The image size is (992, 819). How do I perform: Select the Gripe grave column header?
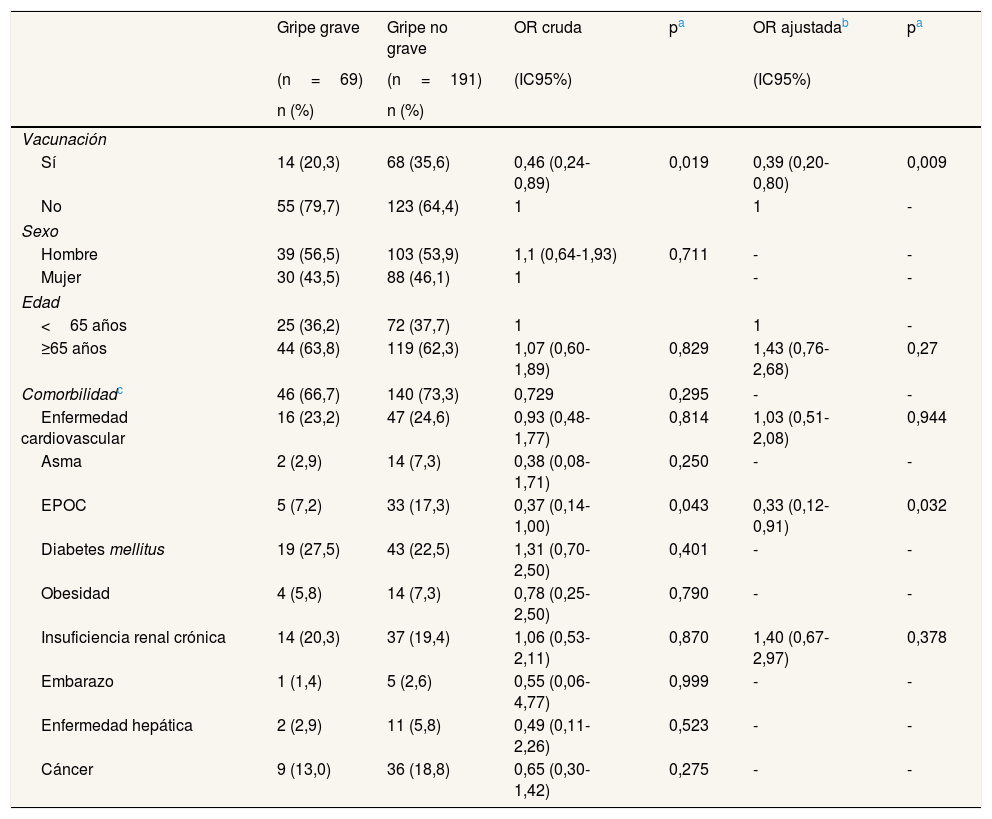click(318, 29)
